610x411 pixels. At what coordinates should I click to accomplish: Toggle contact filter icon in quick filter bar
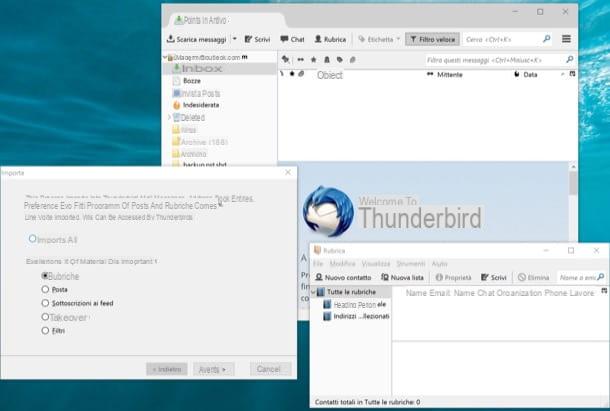pyautogui.click(x=327, y=60)
